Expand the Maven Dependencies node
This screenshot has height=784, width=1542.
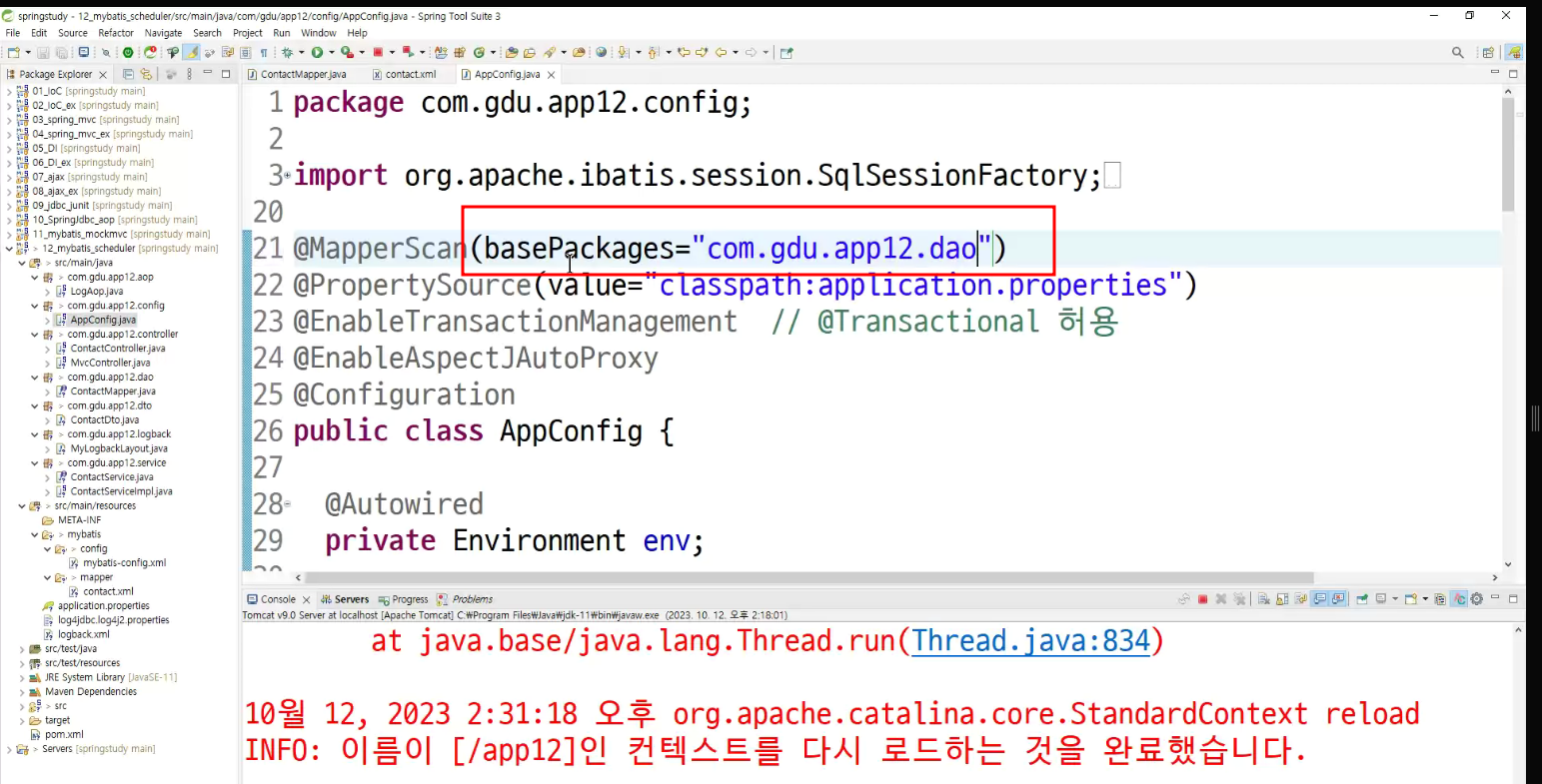(x=22, y=692)
